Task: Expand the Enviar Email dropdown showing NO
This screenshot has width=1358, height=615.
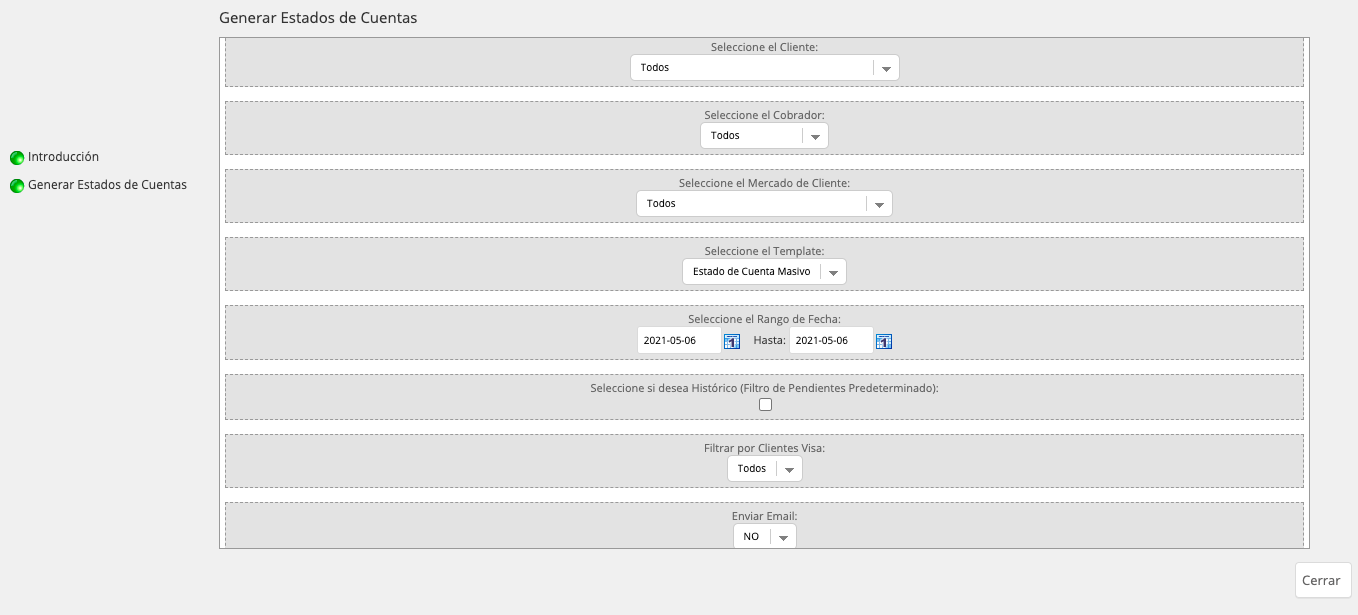Action: [765, 536]
